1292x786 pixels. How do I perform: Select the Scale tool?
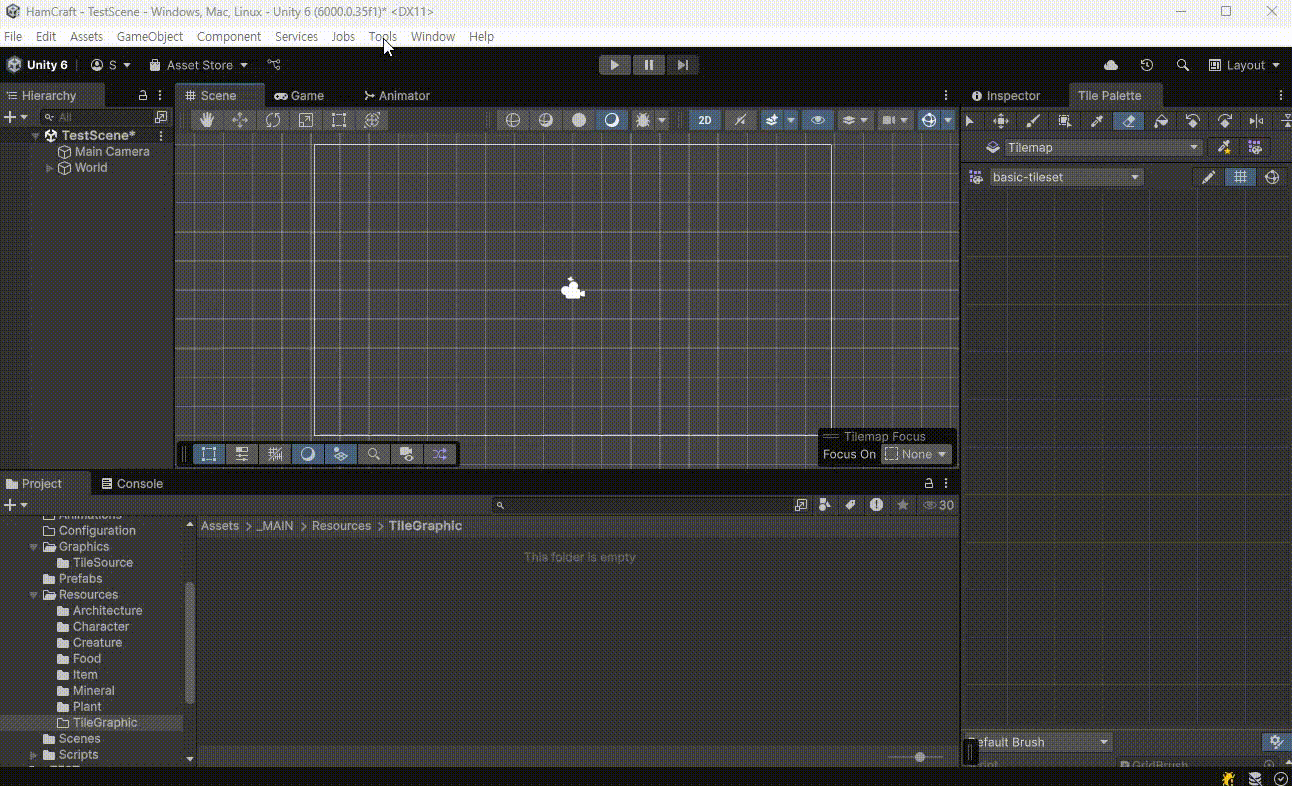click(306, 120)
